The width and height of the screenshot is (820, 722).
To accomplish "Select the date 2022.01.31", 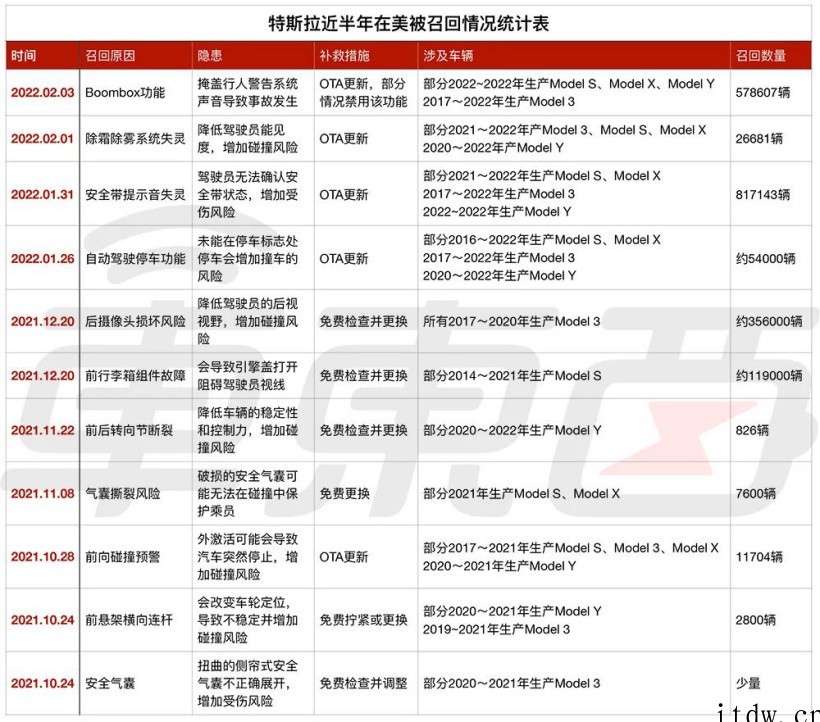I will coord(42,194).
